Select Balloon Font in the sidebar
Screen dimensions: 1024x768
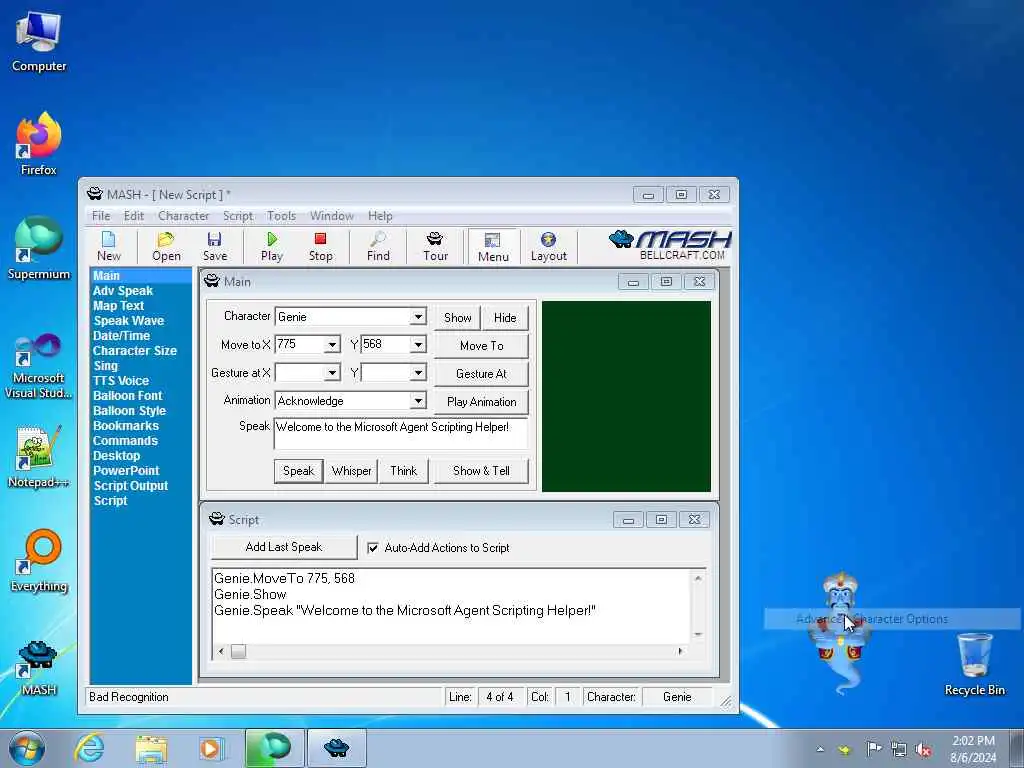pyautogui.click(x=127, y=396)
